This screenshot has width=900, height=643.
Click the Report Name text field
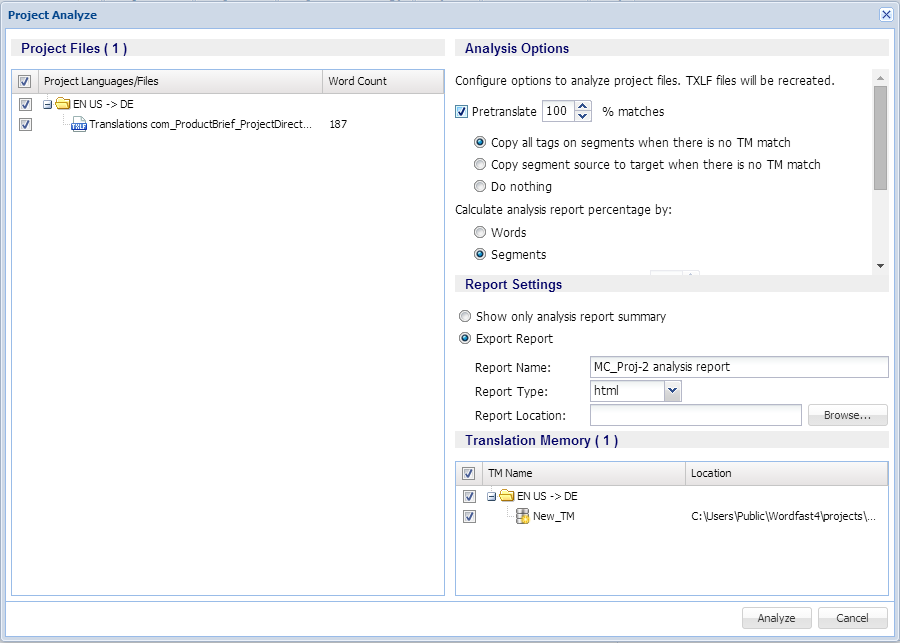[738, 367]
